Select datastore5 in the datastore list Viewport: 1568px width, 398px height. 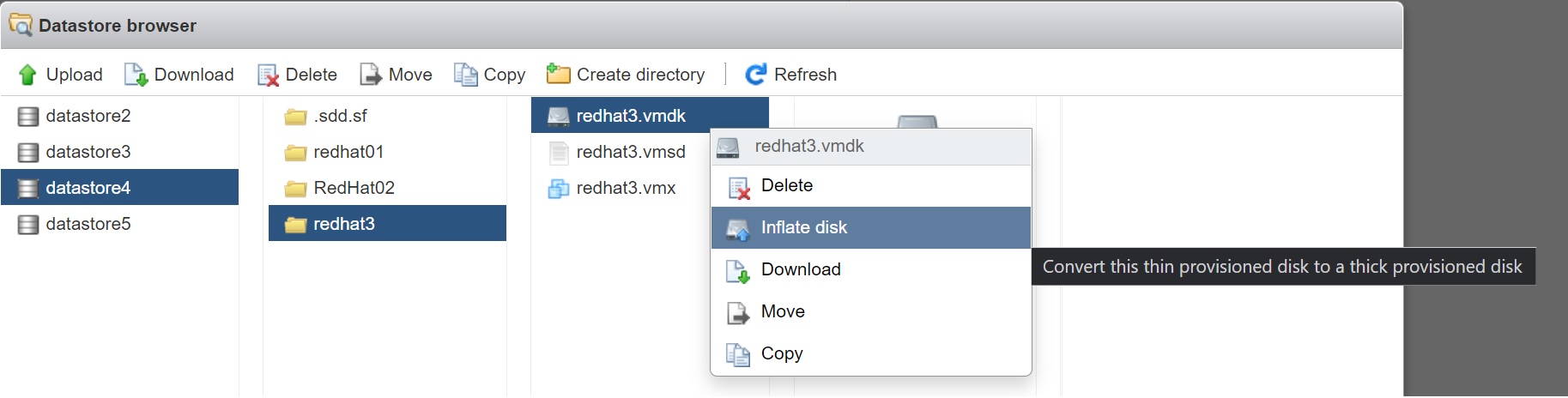[x=88, y=224]
